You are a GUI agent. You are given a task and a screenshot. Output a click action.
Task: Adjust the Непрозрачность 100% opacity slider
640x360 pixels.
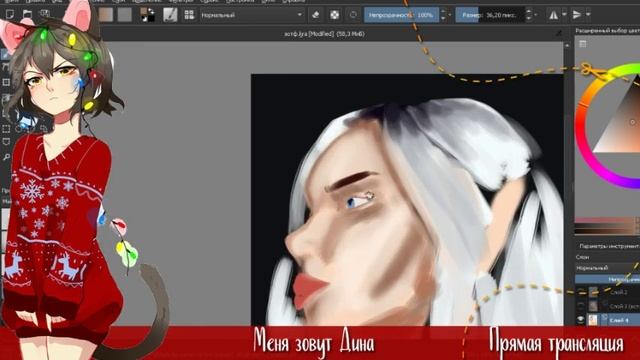402,15
